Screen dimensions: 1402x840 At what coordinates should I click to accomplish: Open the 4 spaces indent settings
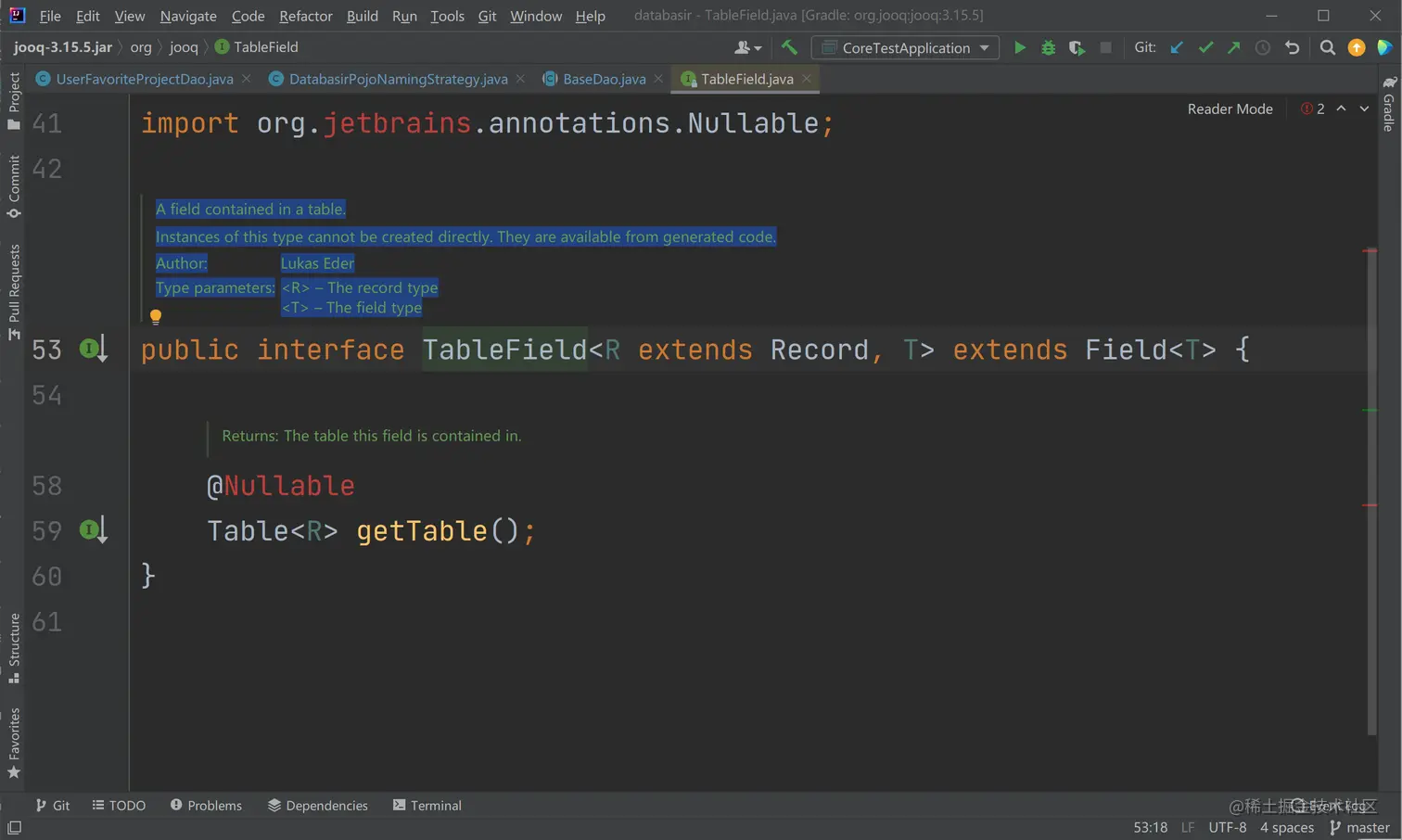[x=1287, y=827]
